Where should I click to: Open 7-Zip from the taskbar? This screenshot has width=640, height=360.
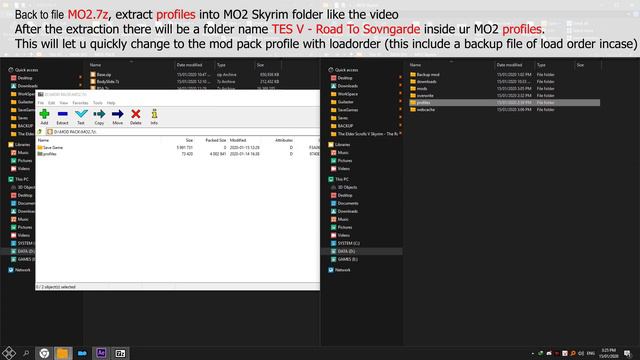coord(120,353)
